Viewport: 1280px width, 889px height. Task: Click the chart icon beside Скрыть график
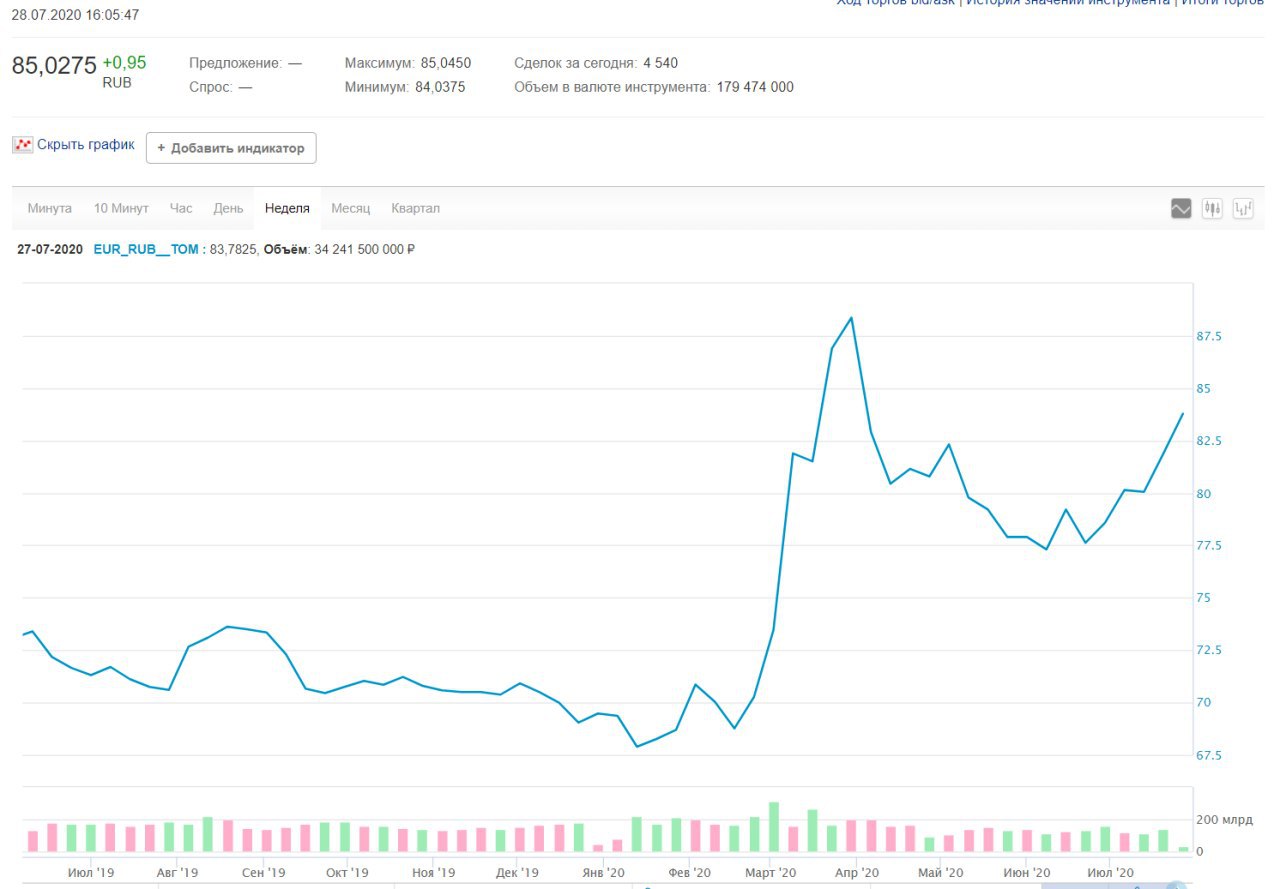[x=23, y=145]
